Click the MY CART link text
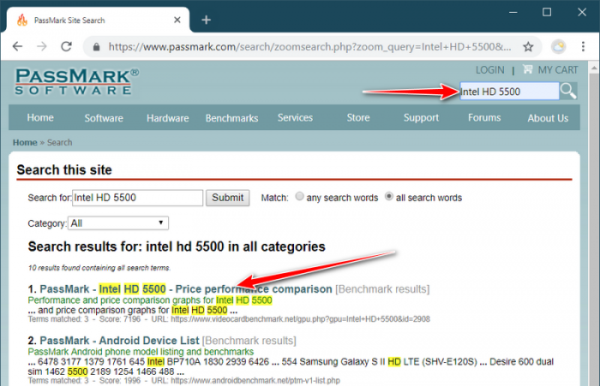The width and height of the screenshot is (600, 386). [558, 70]
